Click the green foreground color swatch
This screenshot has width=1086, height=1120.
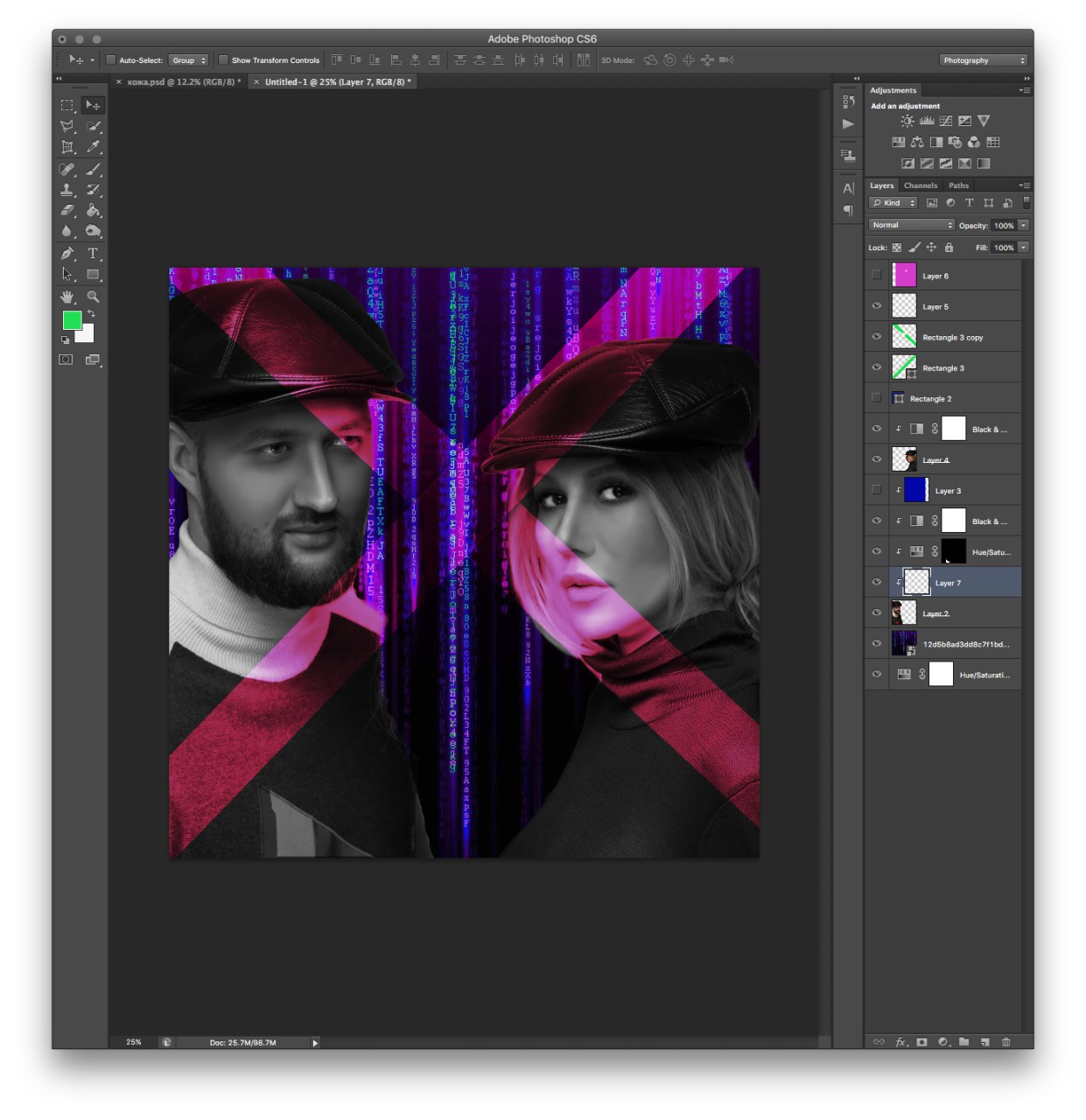click(72, 320)
